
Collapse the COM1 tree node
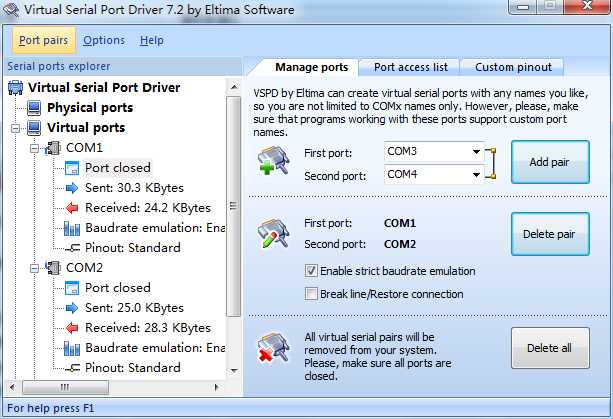tap(34, 148)
